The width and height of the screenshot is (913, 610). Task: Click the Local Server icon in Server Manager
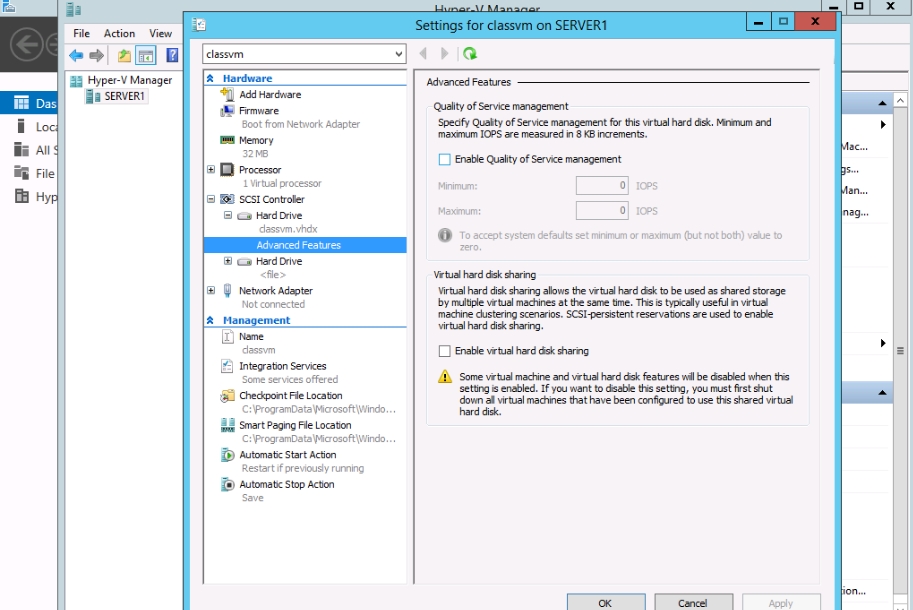click(21, 126)
